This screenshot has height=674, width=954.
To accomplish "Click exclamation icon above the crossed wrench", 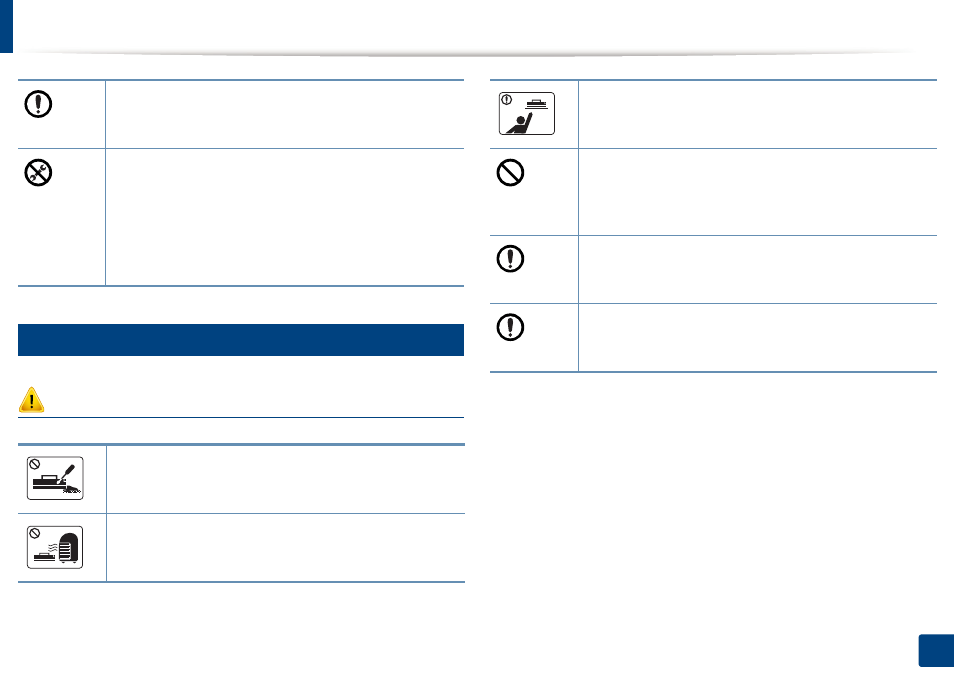I will point(38,104).
